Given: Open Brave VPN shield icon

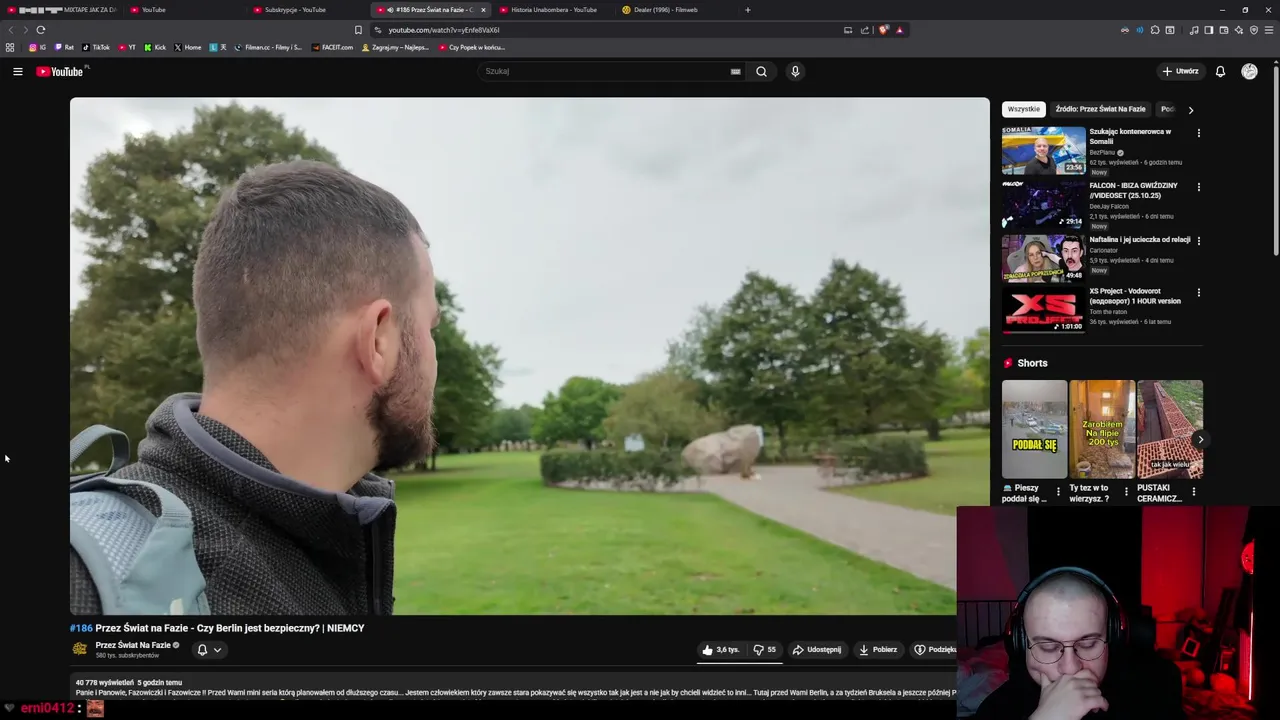Looking at the screenshot, I should coord(1254,30).
